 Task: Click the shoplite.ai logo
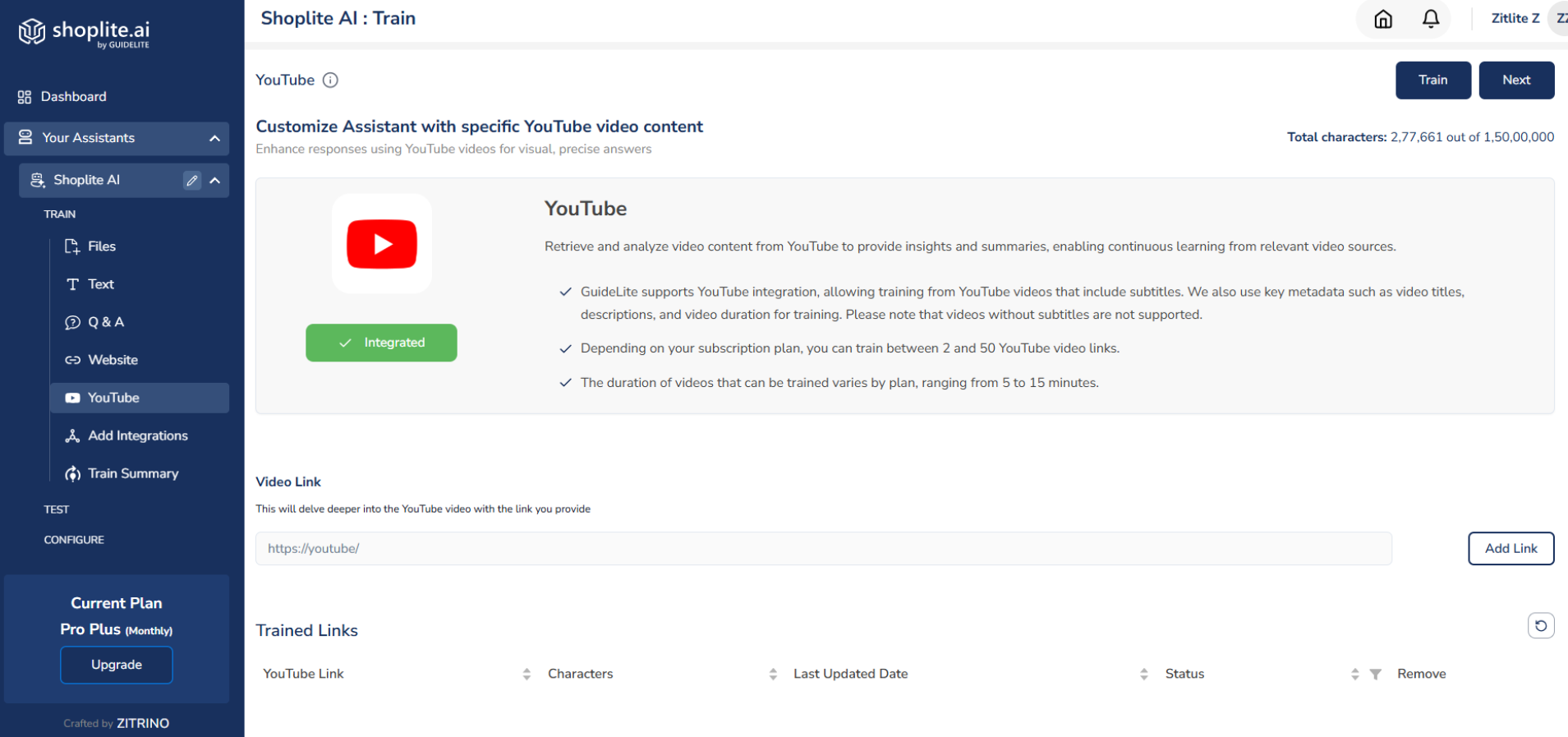(84, 33)
